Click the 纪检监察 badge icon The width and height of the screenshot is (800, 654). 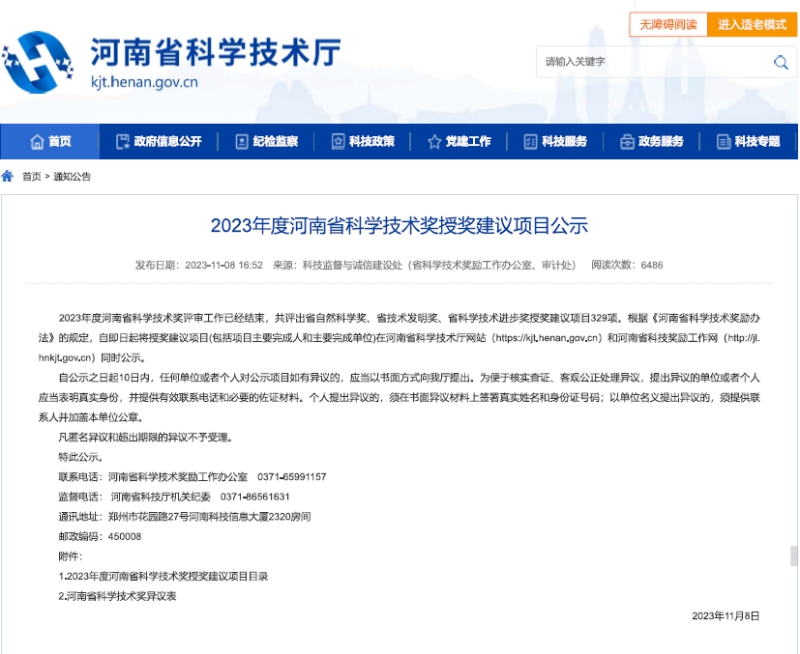pos(242,141)
